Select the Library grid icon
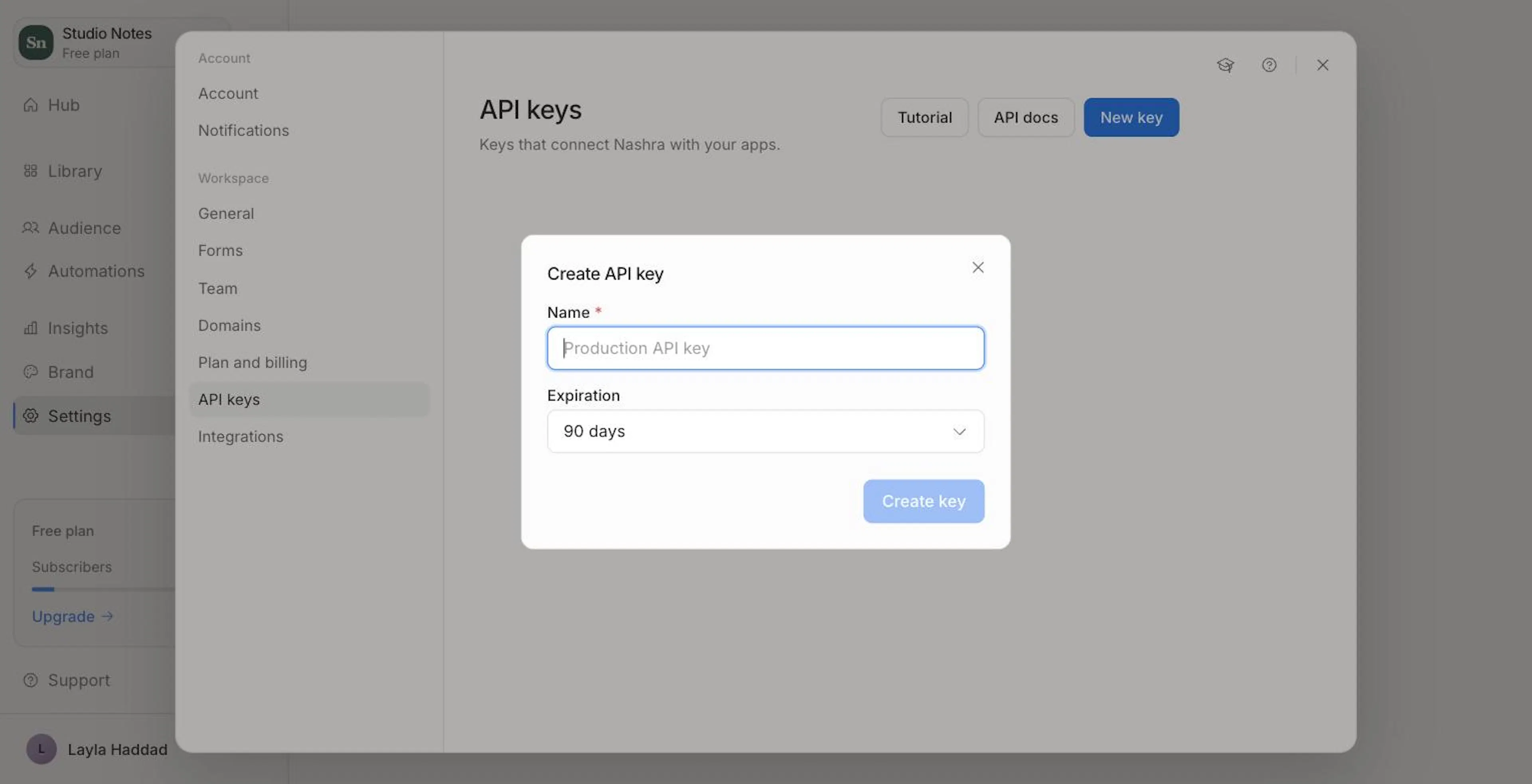This screenshot has width=1532, height=784. [x=30, y=171]
